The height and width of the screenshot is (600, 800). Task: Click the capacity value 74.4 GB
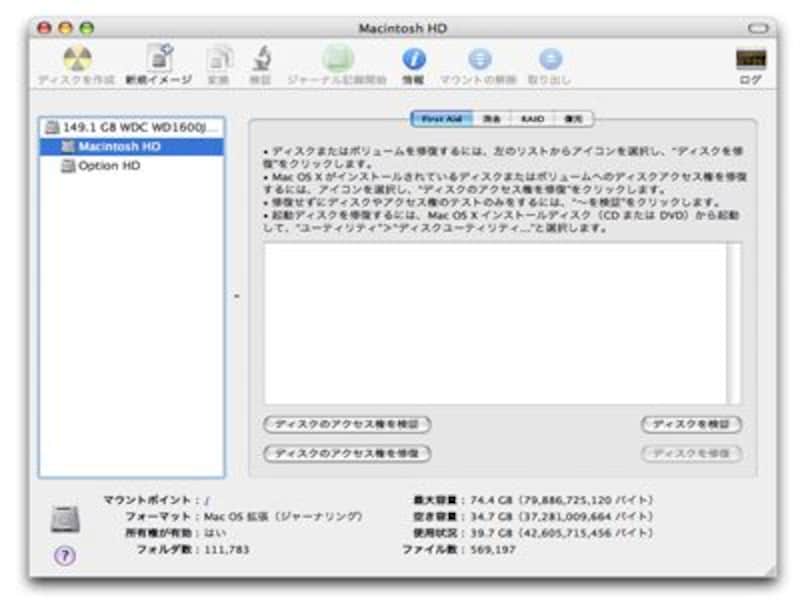491,500
